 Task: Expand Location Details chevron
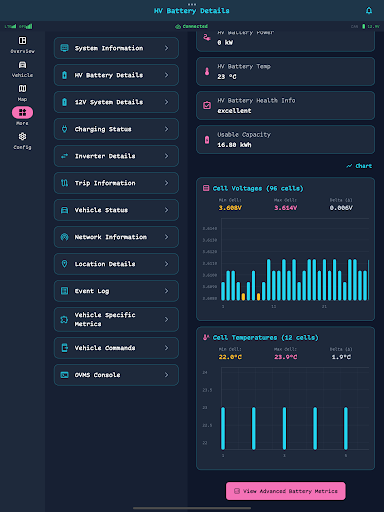pyautogui.click(x=167, y=264)
